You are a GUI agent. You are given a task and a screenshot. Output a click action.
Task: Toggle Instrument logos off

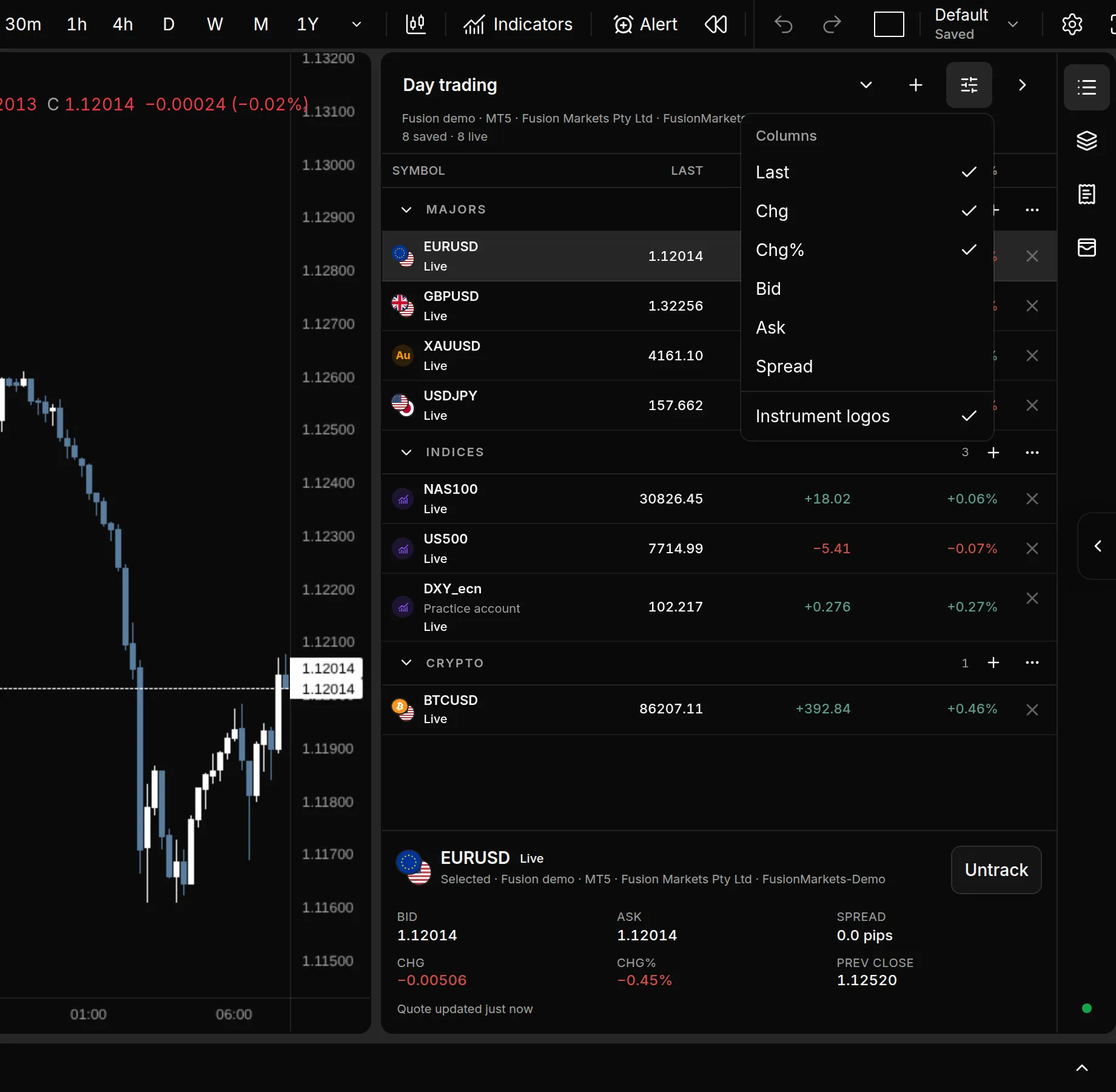coord(867,416)
